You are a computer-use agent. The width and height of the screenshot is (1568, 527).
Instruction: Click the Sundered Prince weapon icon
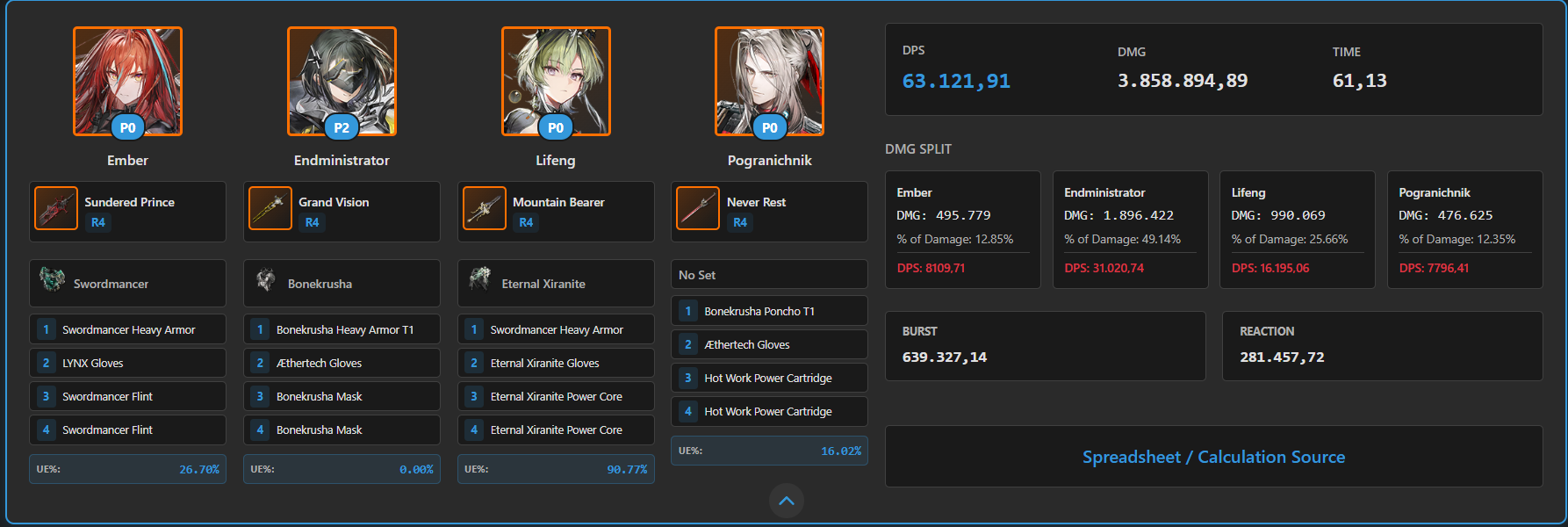(56, 208)
